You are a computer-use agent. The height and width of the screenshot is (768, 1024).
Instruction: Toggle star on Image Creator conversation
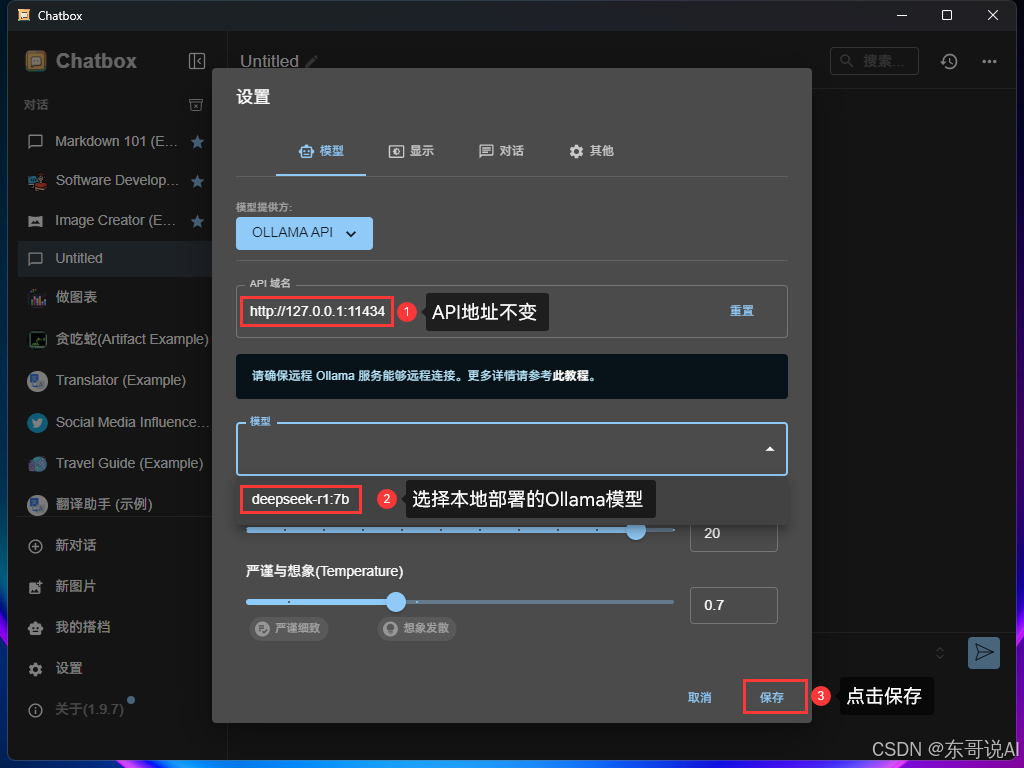(197, 220)
